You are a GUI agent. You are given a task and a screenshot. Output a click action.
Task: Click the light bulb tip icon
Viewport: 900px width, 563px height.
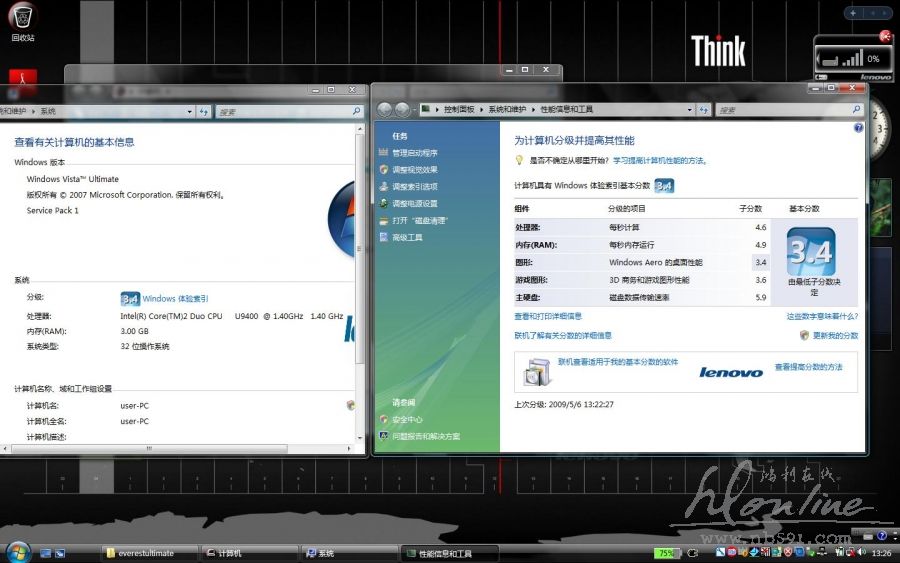(x=519, y=160)
